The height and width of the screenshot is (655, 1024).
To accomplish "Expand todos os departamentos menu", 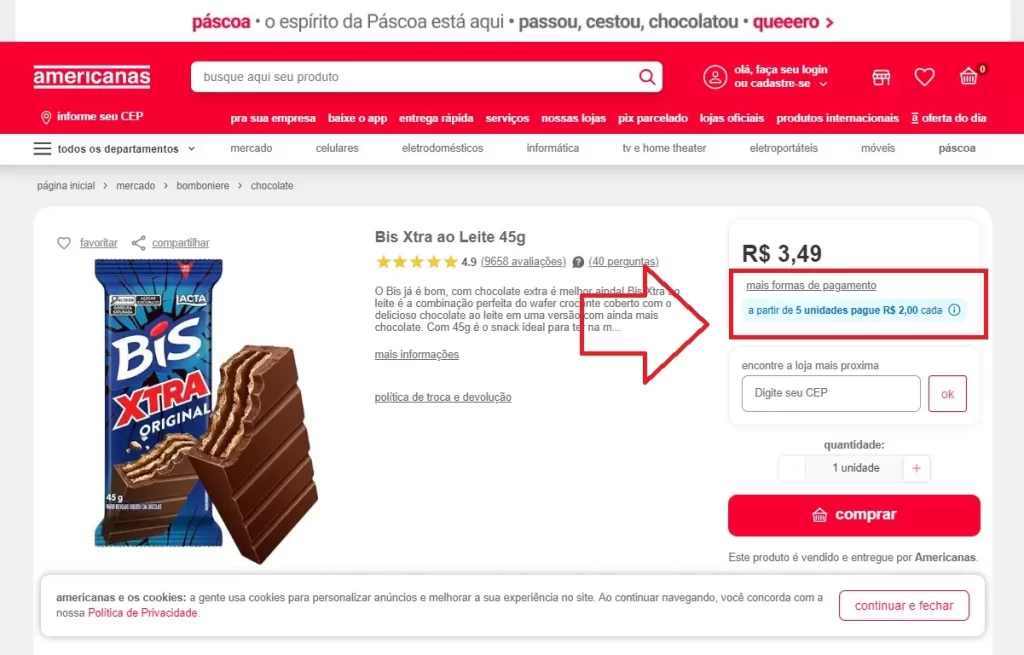I will pyautogui.click(x=115, y=149).
